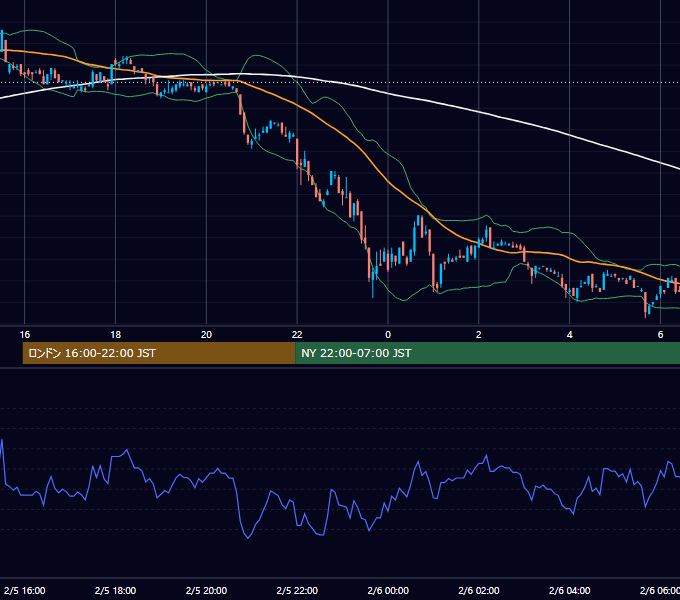680x600 pixels.
Task: Click the 2/5 18:00 date label
Action: [115, 590]
